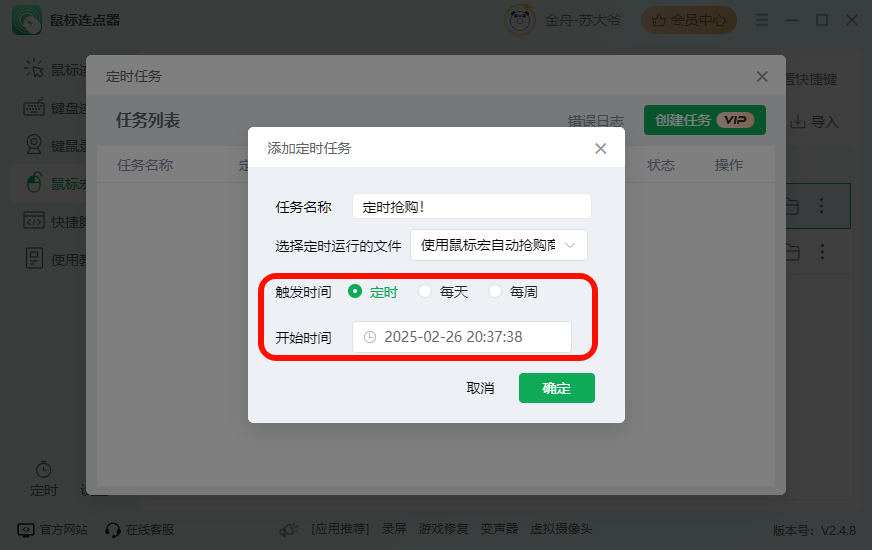Open 在线客服 headset support
872x550 pixels.
coord(140,529)
